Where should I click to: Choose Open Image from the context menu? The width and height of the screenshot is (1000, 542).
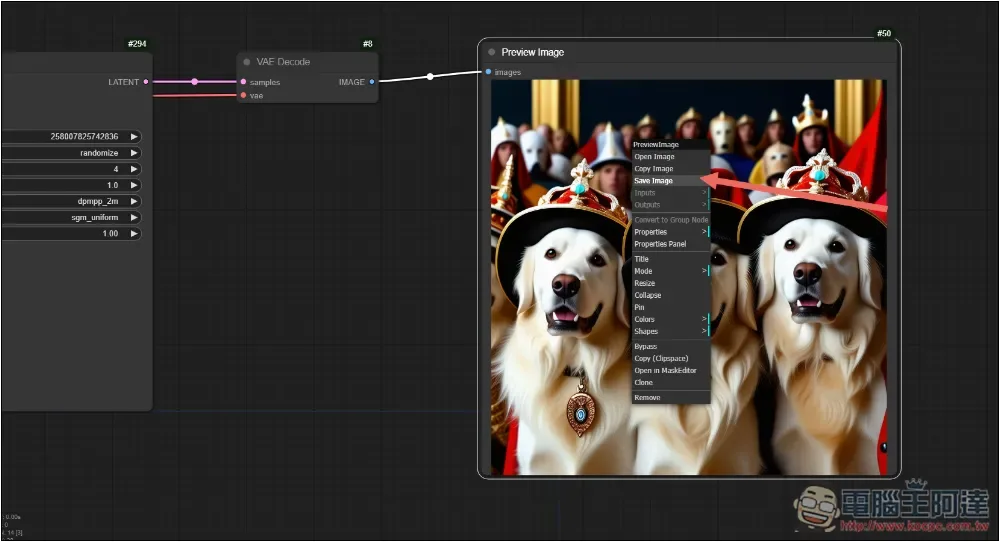(671, 156)
